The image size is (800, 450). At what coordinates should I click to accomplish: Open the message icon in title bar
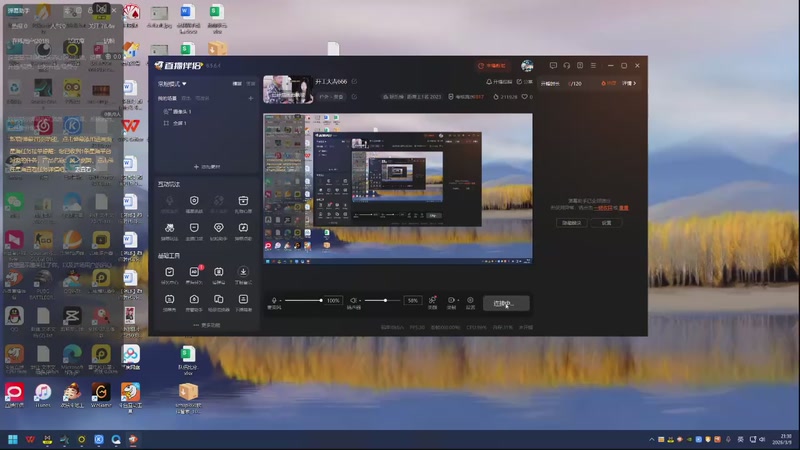(553, 65)
